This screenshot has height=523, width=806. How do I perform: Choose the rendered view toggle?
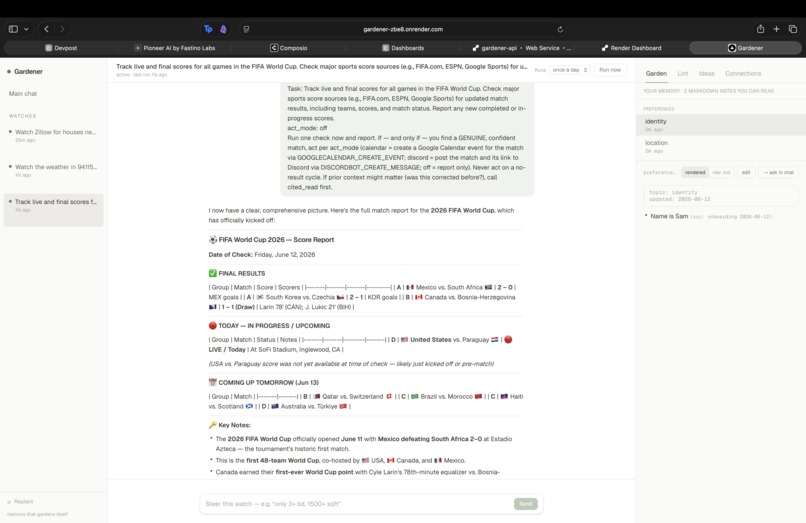point(695,172)
